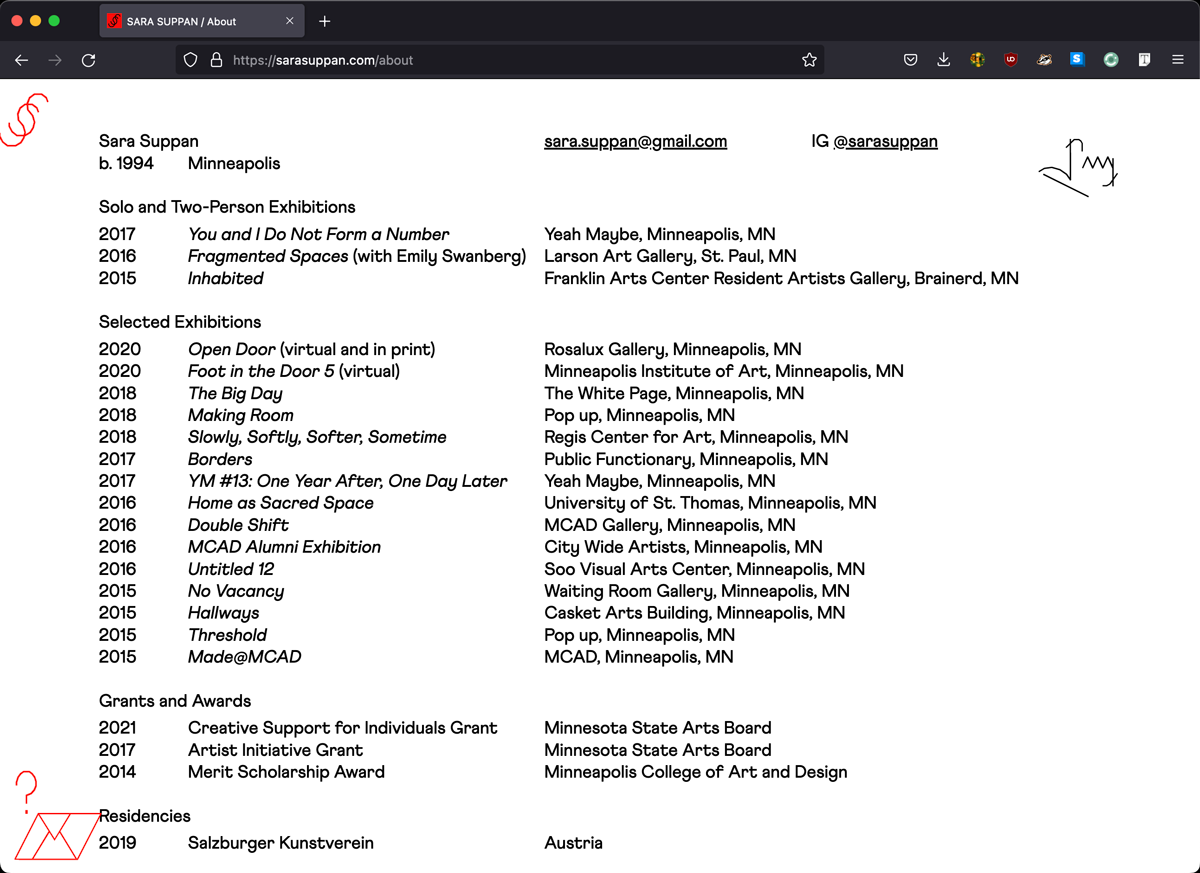Click the sara.suppan@gmail.com email link

pos(635,141)
